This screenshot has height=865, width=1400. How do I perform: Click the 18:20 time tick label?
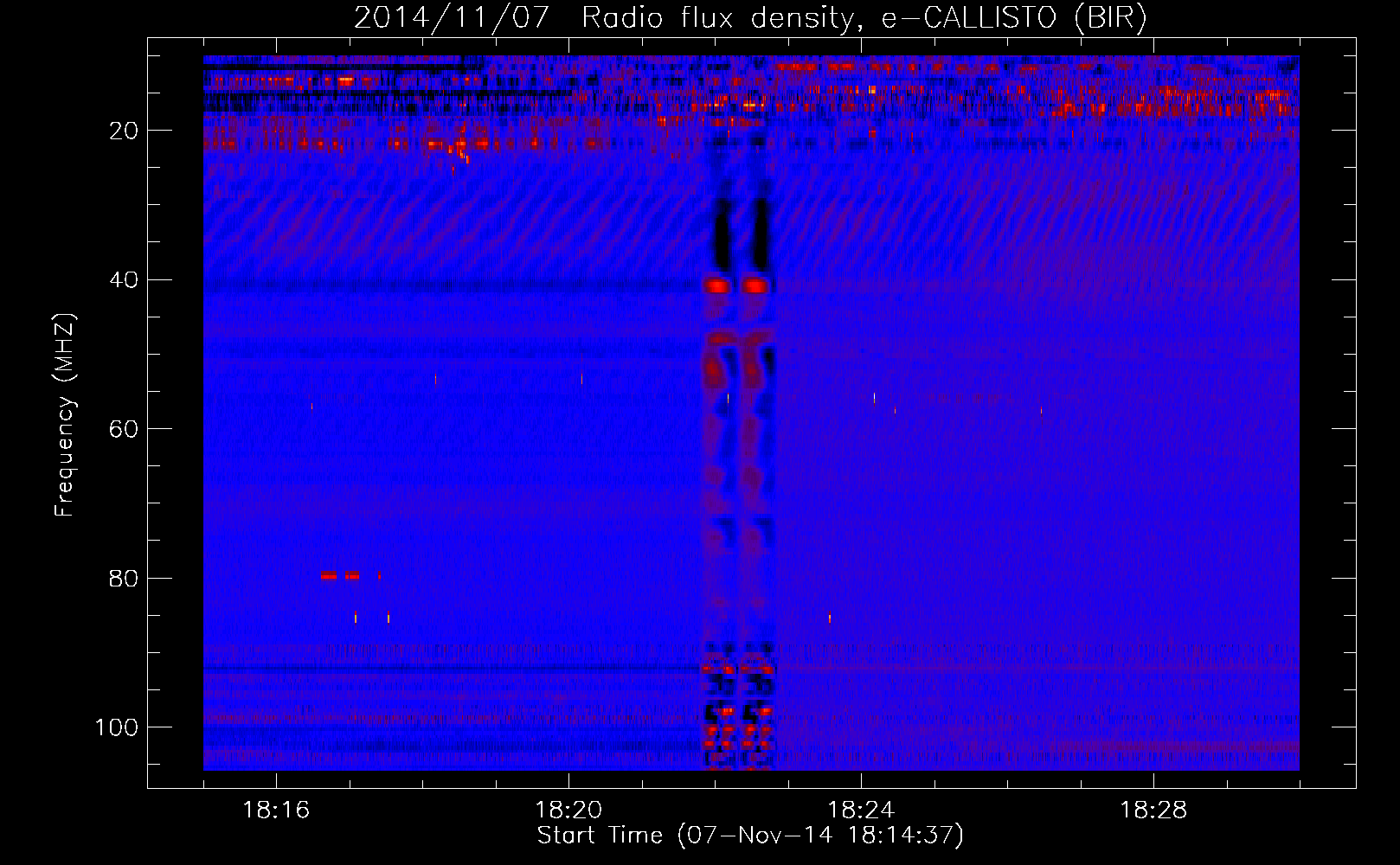(568, 810)
